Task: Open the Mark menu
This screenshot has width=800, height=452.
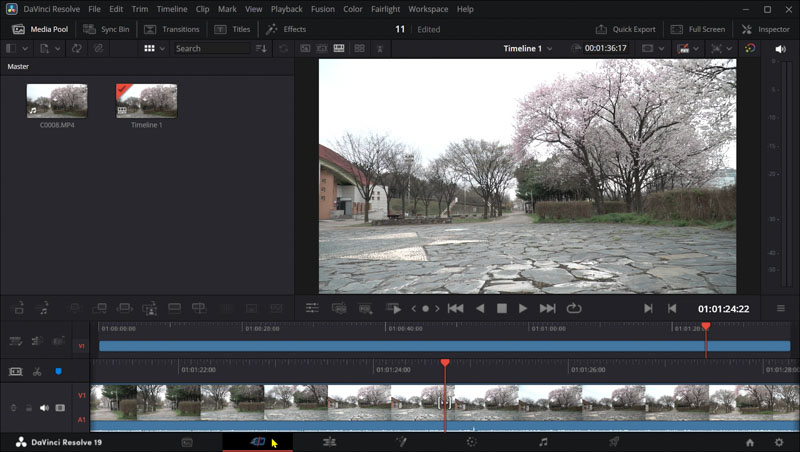Action: click(x=227, y=9)
